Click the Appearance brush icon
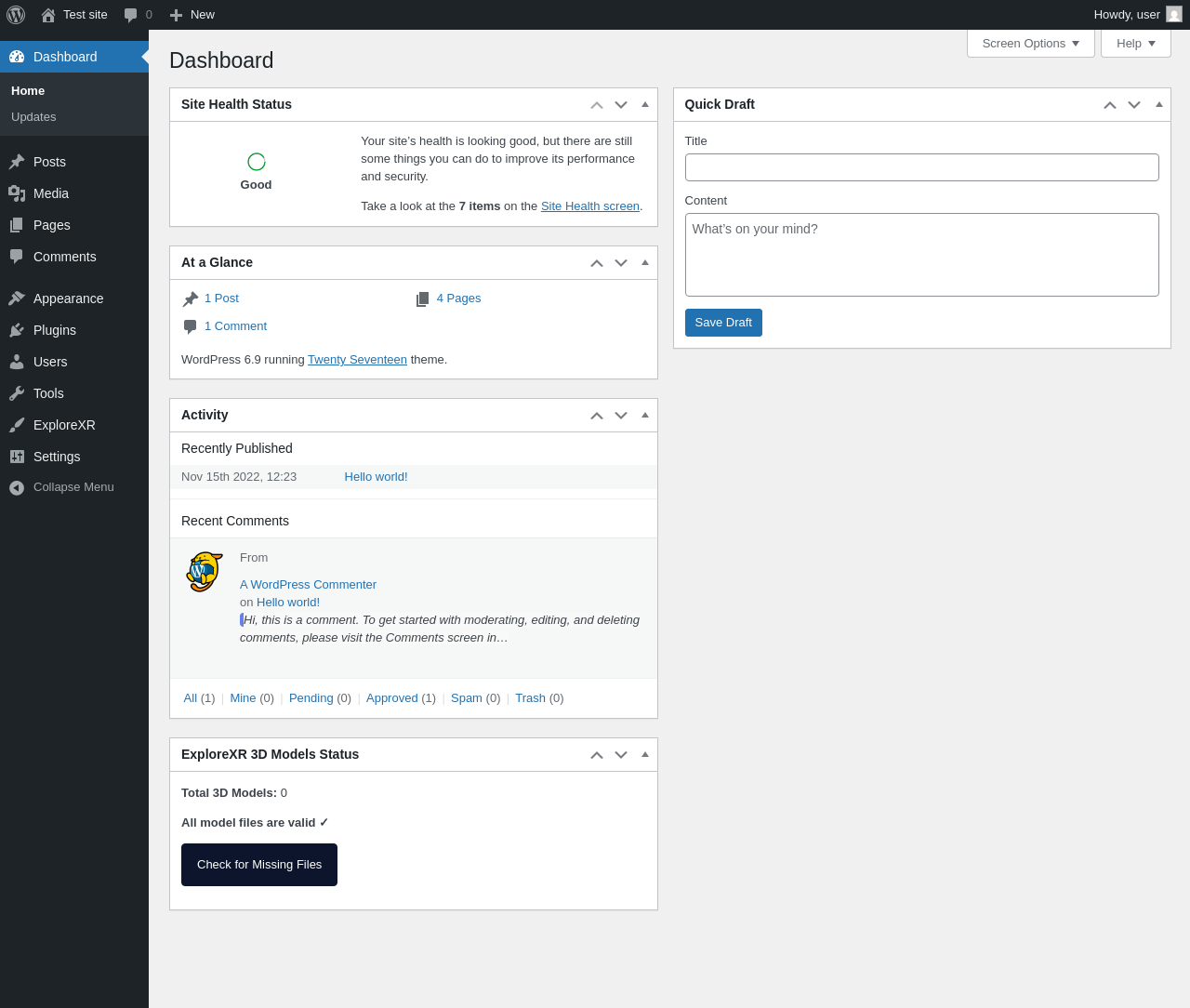The width and height of the screenshot is (1190, 1008). click(17, 298)
